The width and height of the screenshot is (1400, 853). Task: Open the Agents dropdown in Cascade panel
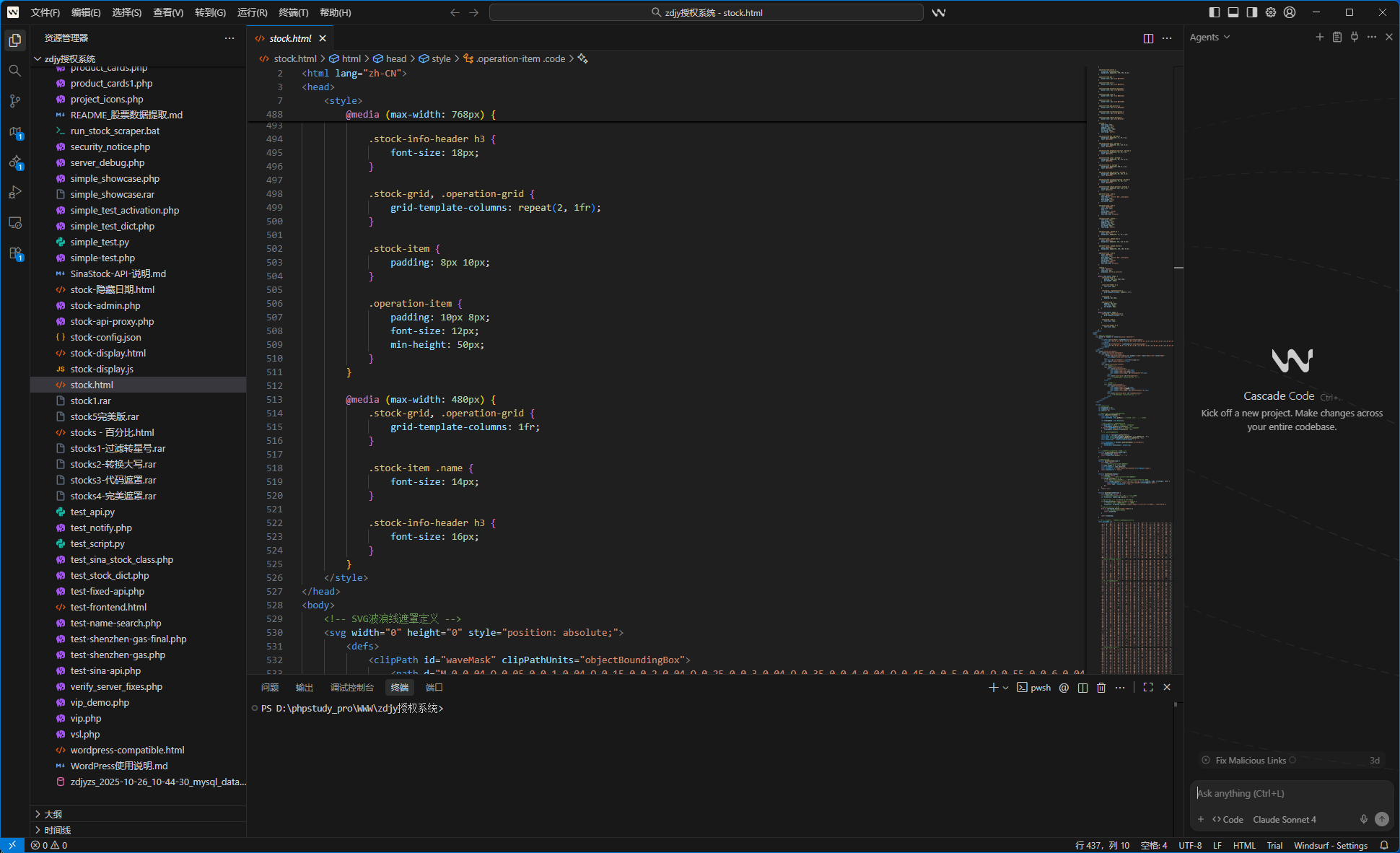click(1209, 38)
